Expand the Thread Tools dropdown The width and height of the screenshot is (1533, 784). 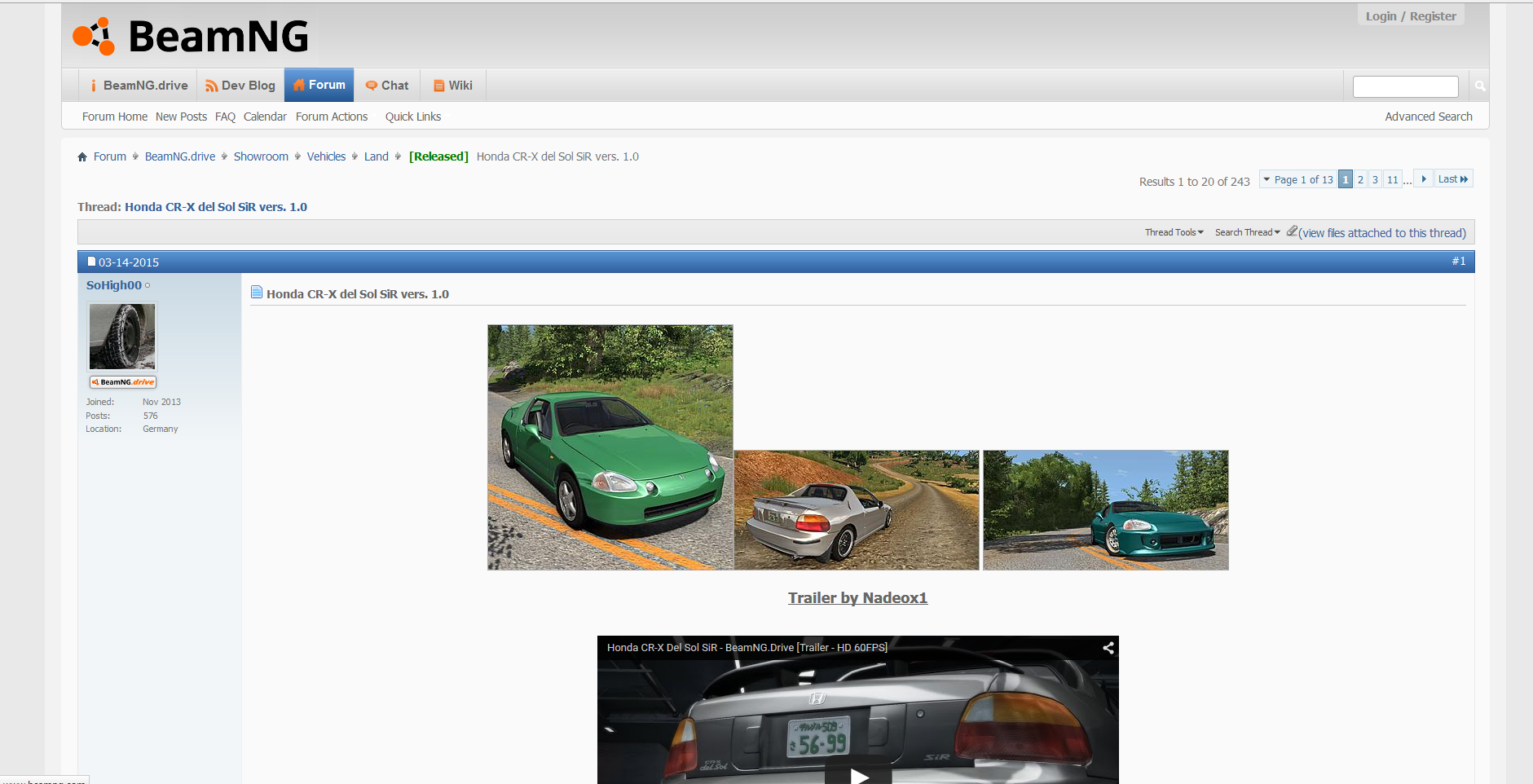point(1174,232)
